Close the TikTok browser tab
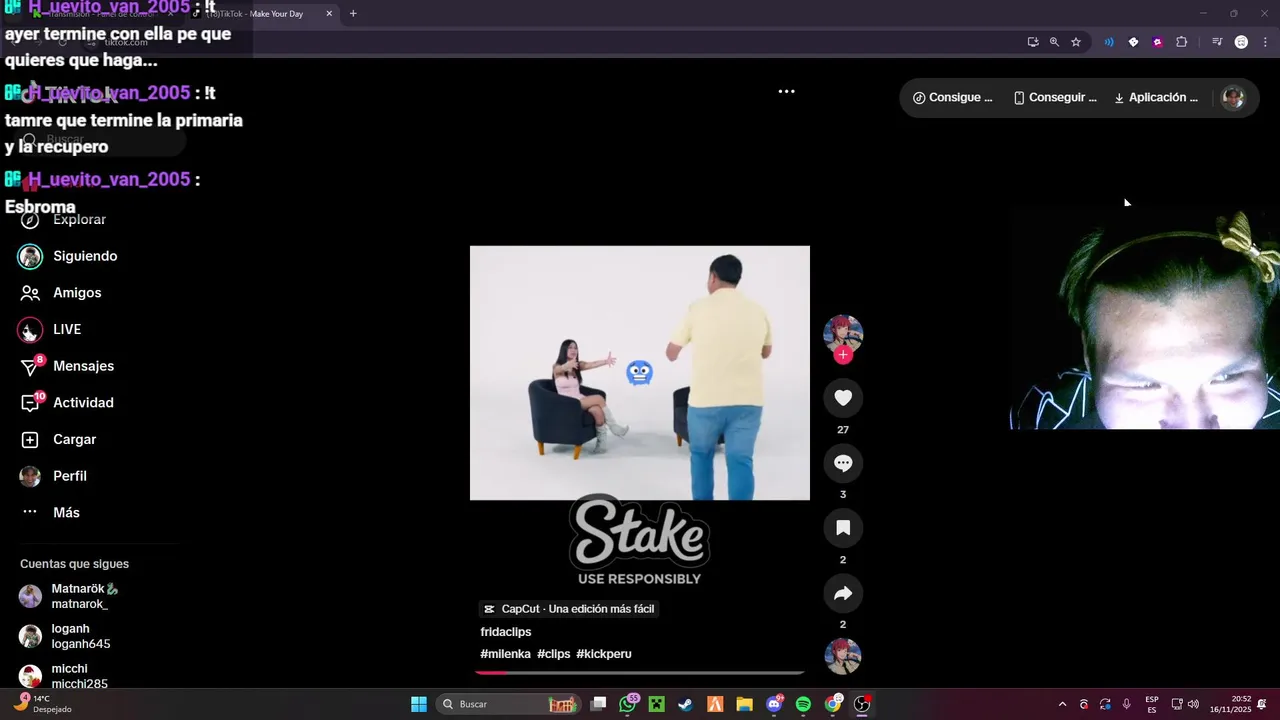This screenshot has height=720, width=1280. point(329,14)
